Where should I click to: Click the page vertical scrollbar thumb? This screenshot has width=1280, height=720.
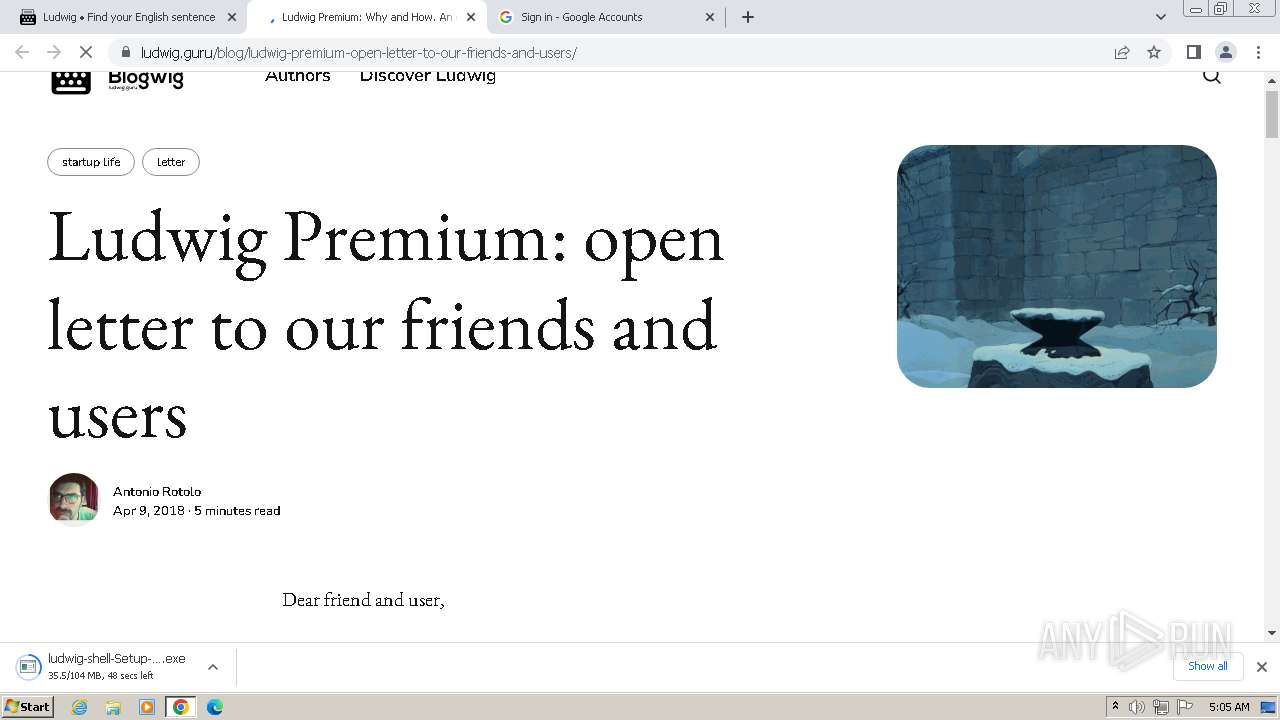[x=1272, y=114]
